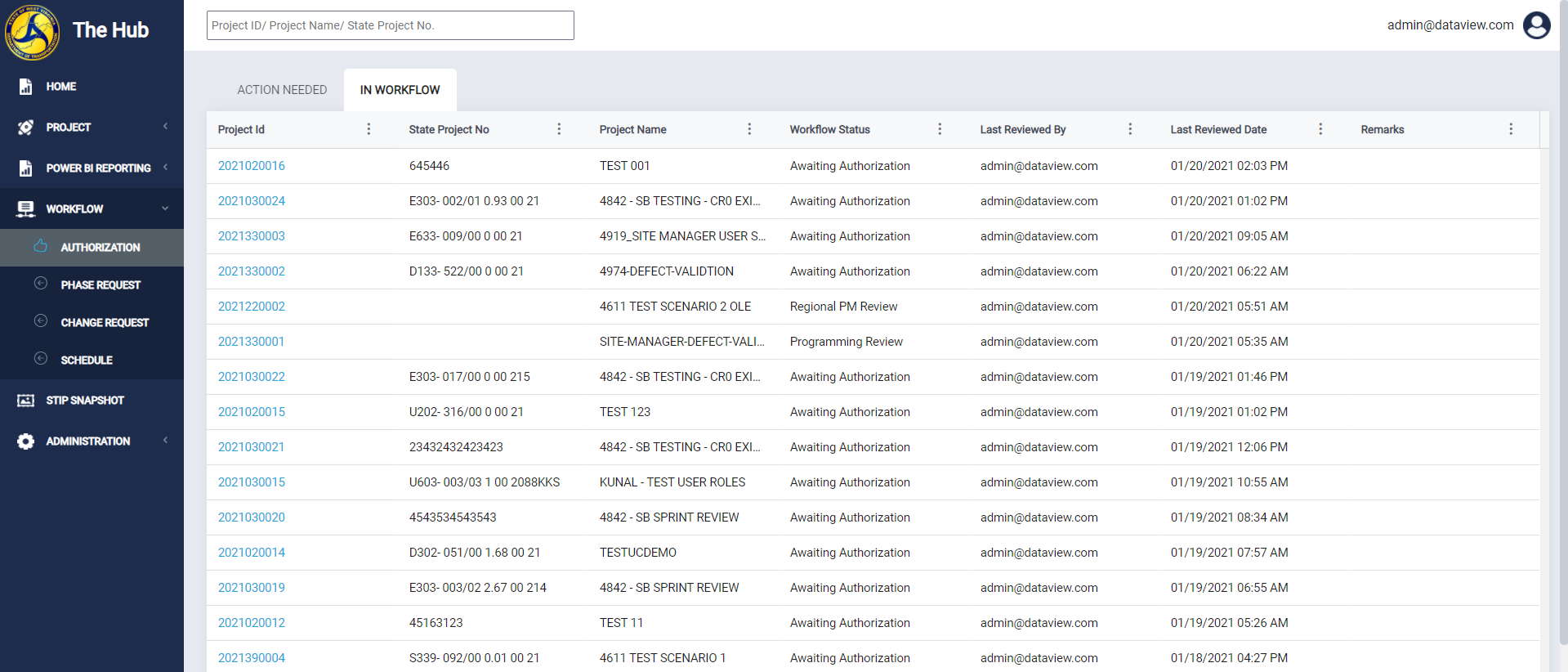Open project 2021030019 link
This screenshot has height=672, width=1568.
click(x=252, y=588)
